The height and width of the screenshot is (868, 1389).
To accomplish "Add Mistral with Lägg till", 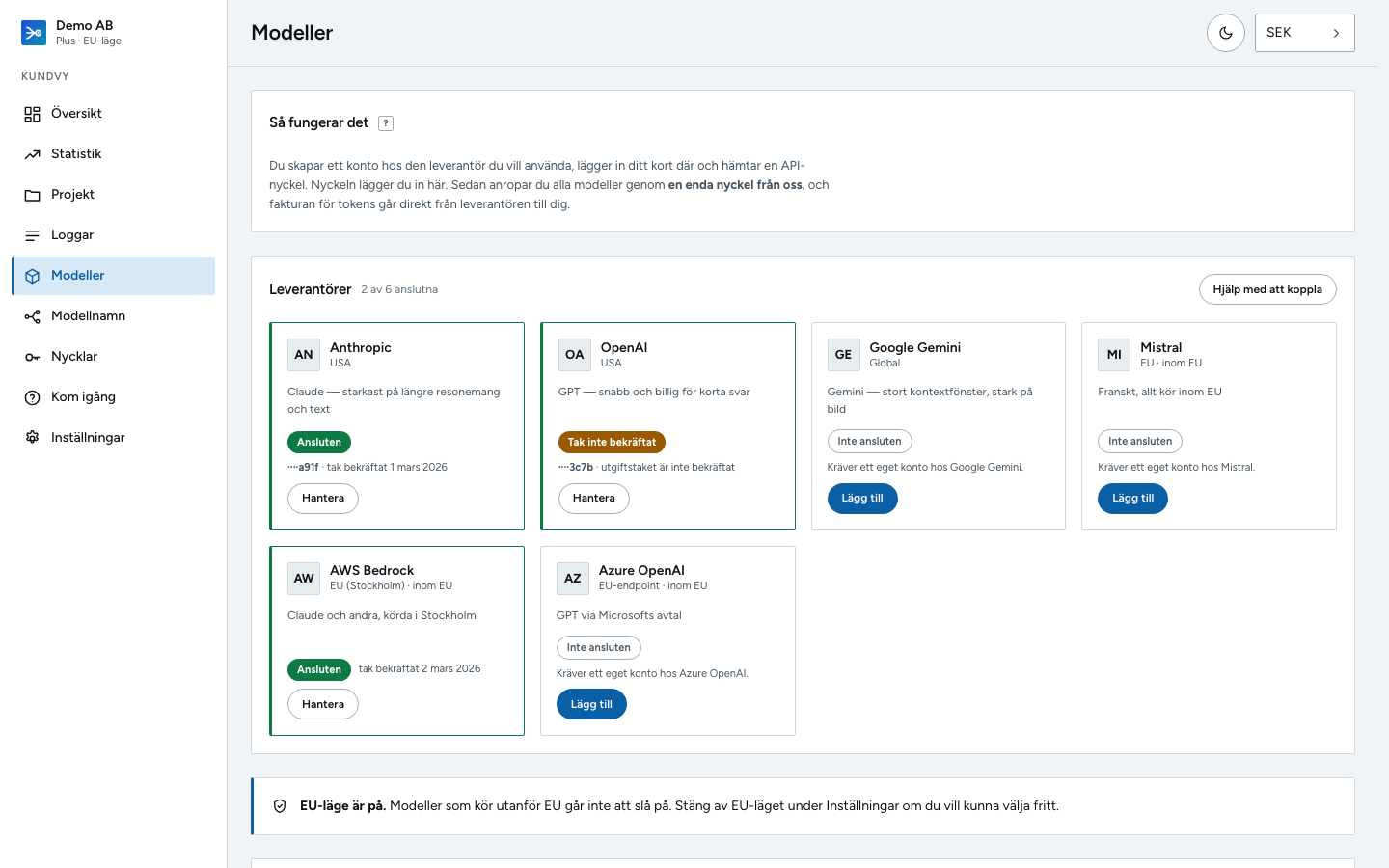I will coord(1132,499).
